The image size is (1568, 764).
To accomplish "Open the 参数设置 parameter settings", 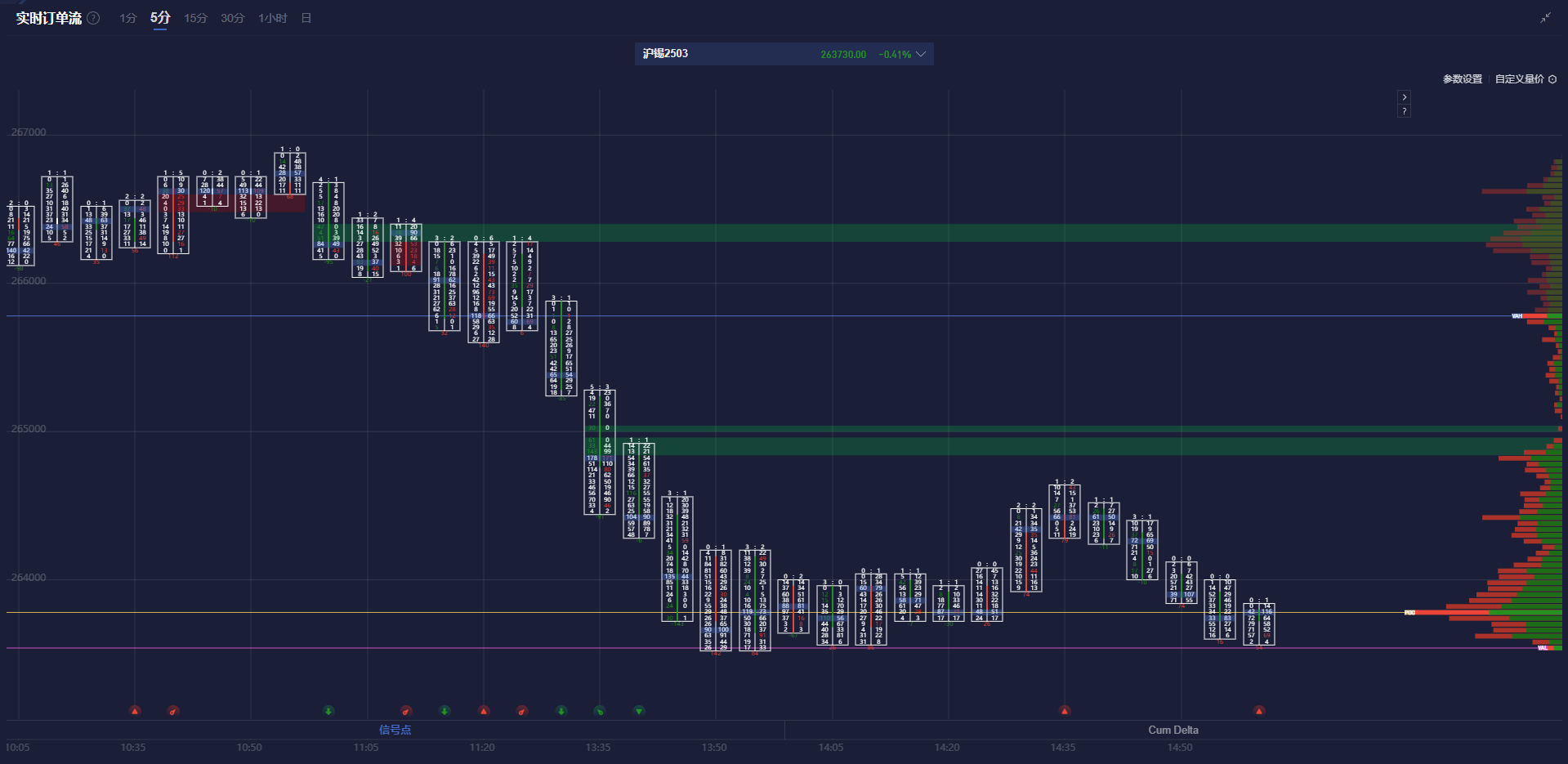I will (x=1462, y=79).
